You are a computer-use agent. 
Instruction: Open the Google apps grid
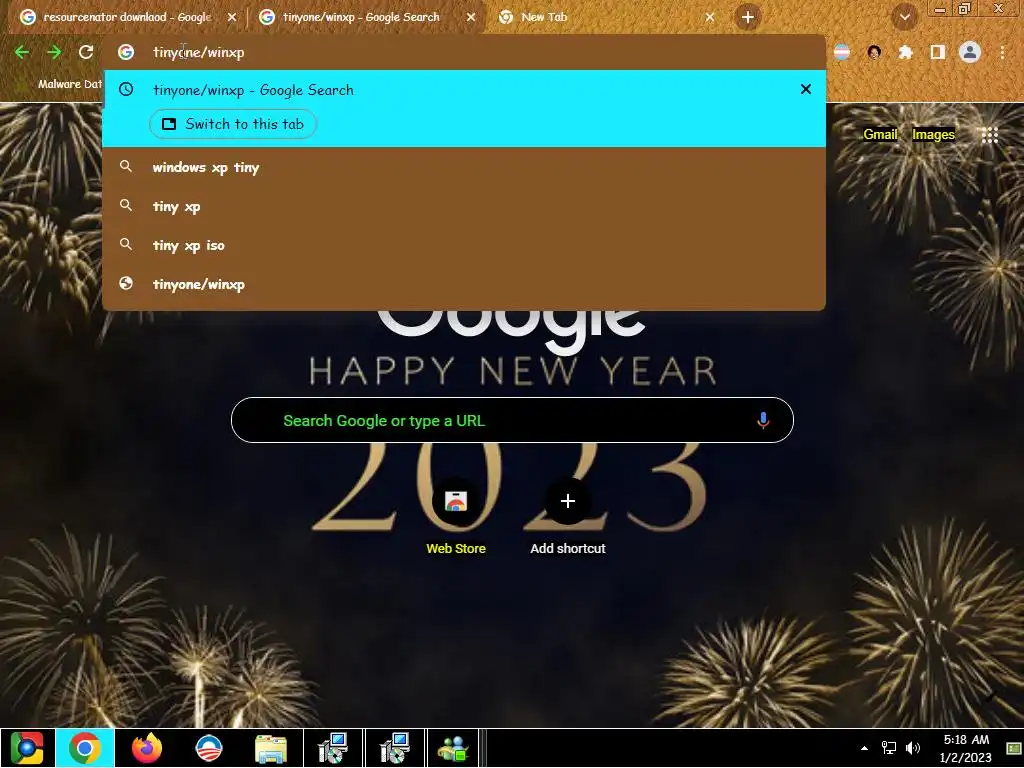(x=990, y=135)
